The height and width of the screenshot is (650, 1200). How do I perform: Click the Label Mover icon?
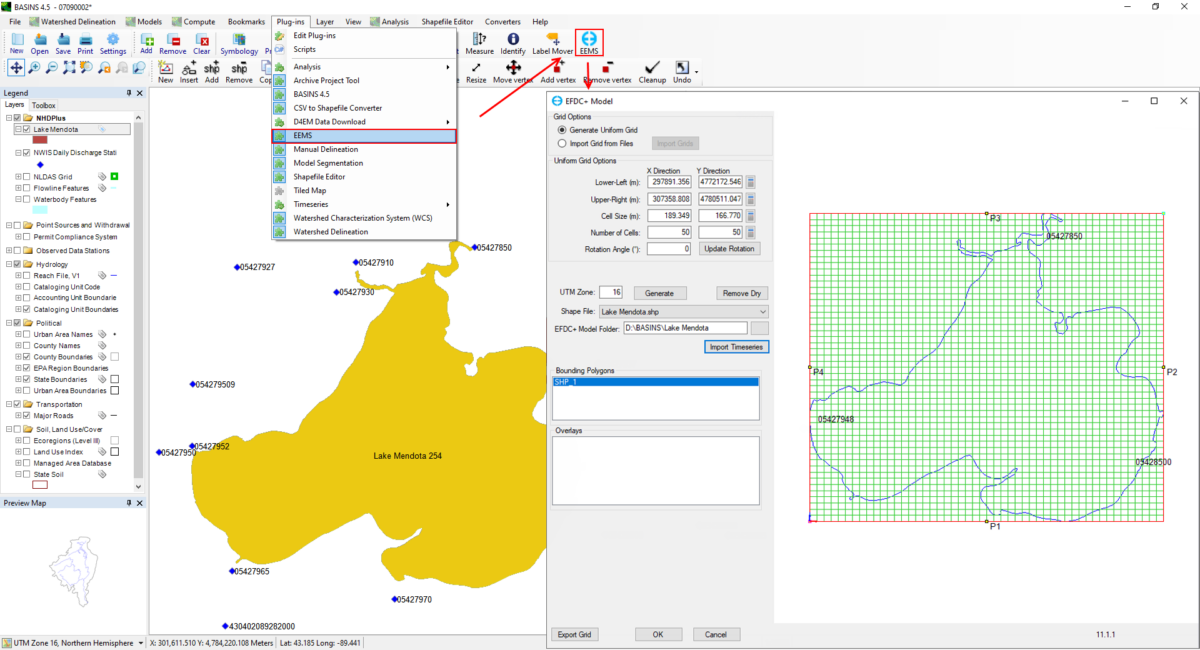(552, 40)
